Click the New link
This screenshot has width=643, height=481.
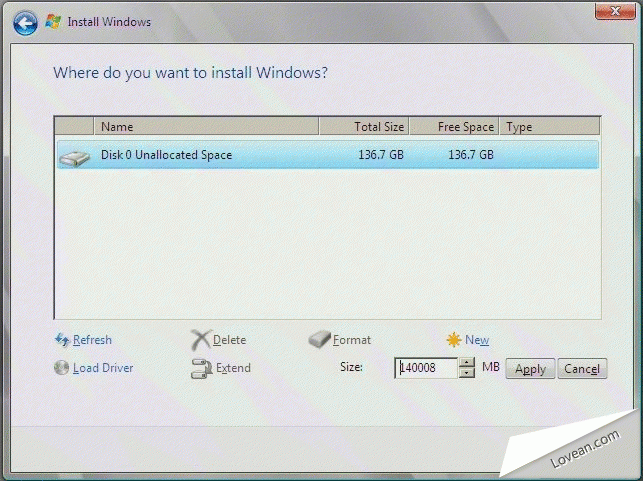477,340
